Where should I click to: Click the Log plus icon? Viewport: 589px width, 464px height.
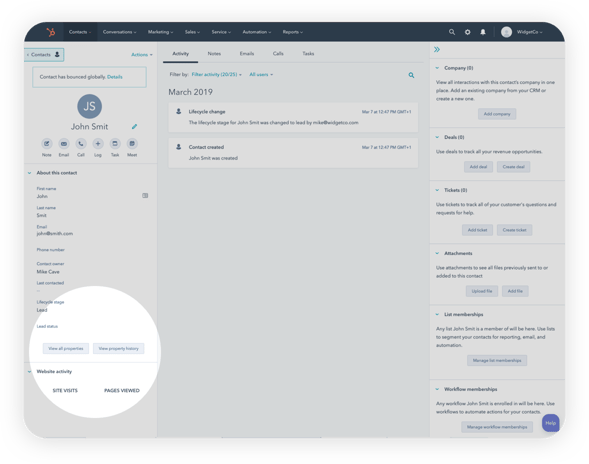98,144
